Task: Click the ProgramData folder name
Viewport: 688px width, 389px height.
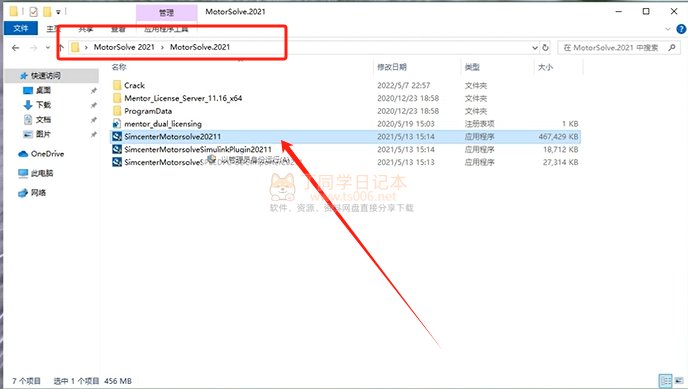Action: coord(148,111)
